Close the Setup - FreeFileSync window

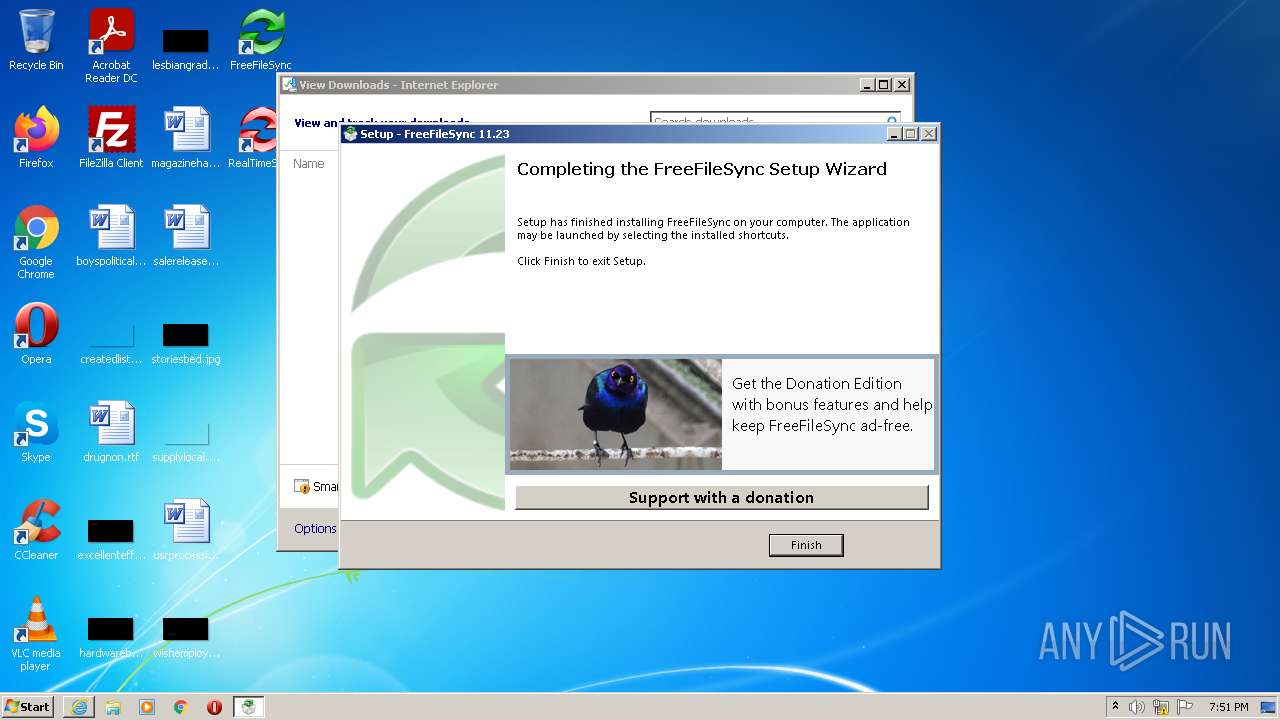pyautogui.click(x=928, y=133)
